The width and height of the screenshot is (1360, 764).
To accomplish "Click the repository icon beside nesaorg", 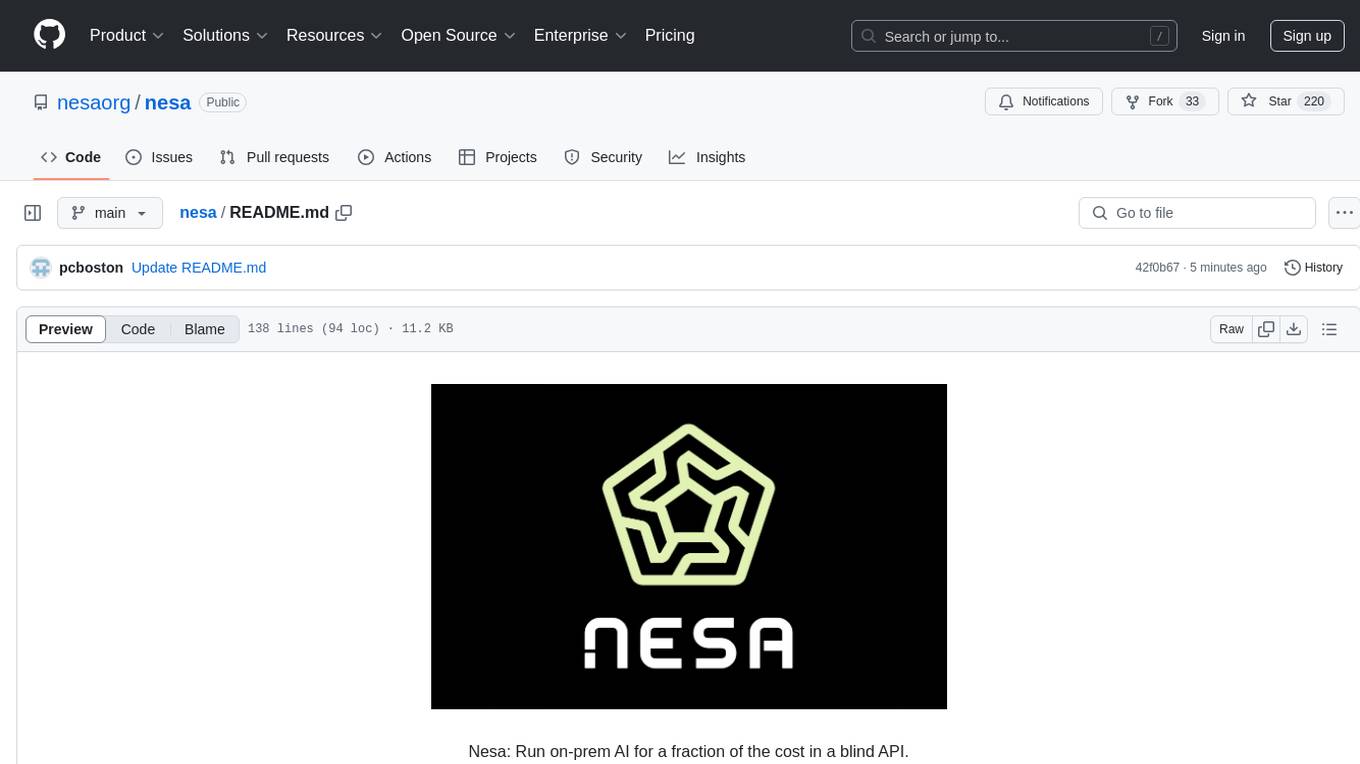I will point(41,102).
